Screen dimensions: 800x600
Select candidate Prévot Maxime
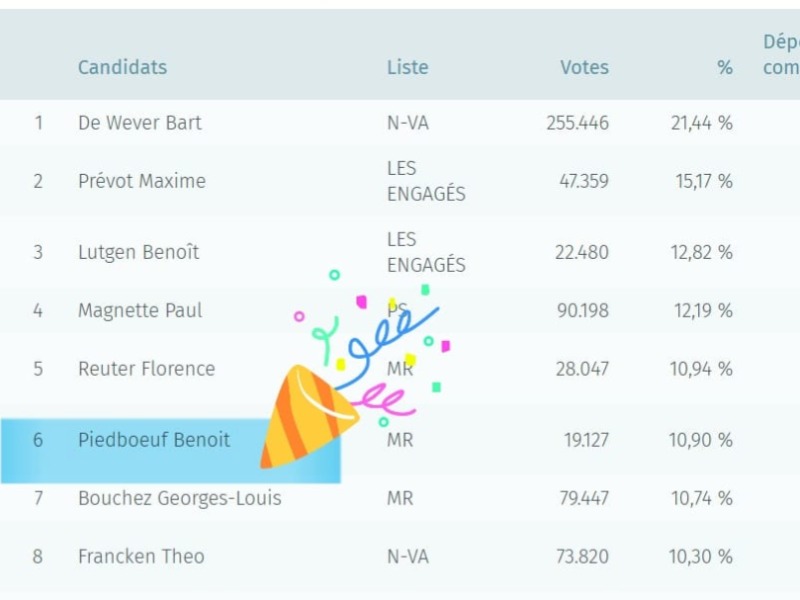(141, 181)
